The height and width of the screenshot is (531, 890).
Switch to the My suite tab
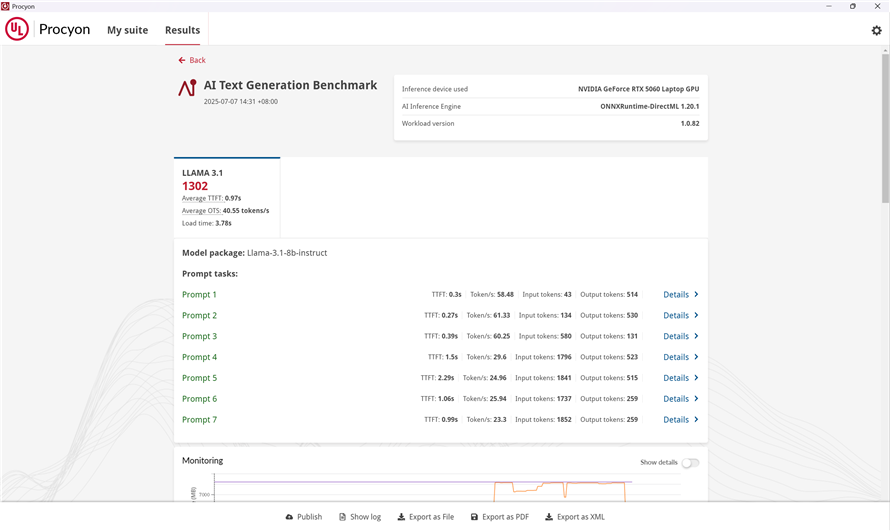[x=128, y=30]
